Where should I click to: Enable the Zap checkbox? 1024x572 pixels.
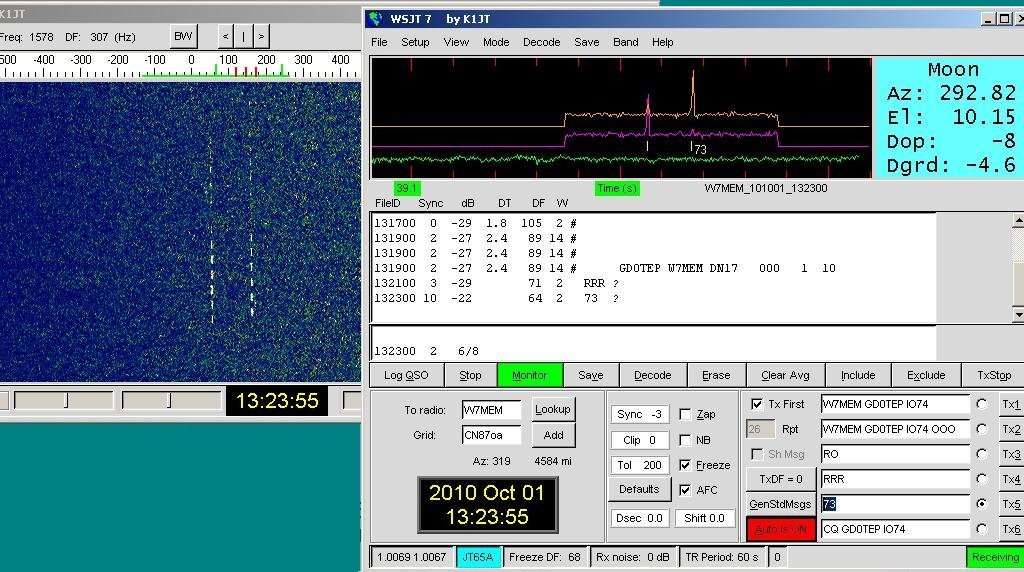[685, 414]
